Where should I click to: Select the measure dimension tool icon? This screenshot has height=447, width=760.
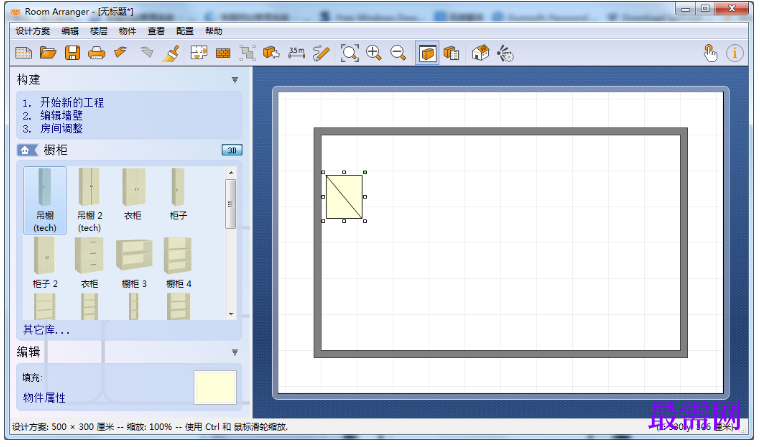297,52
